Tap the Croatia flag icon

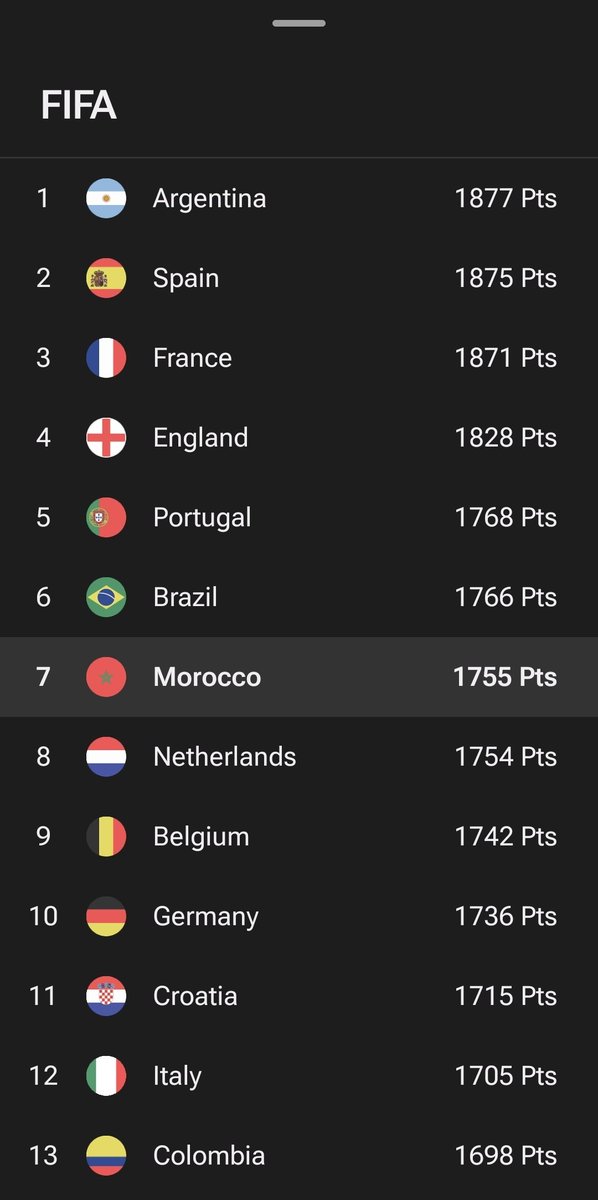tap(106, 996)
